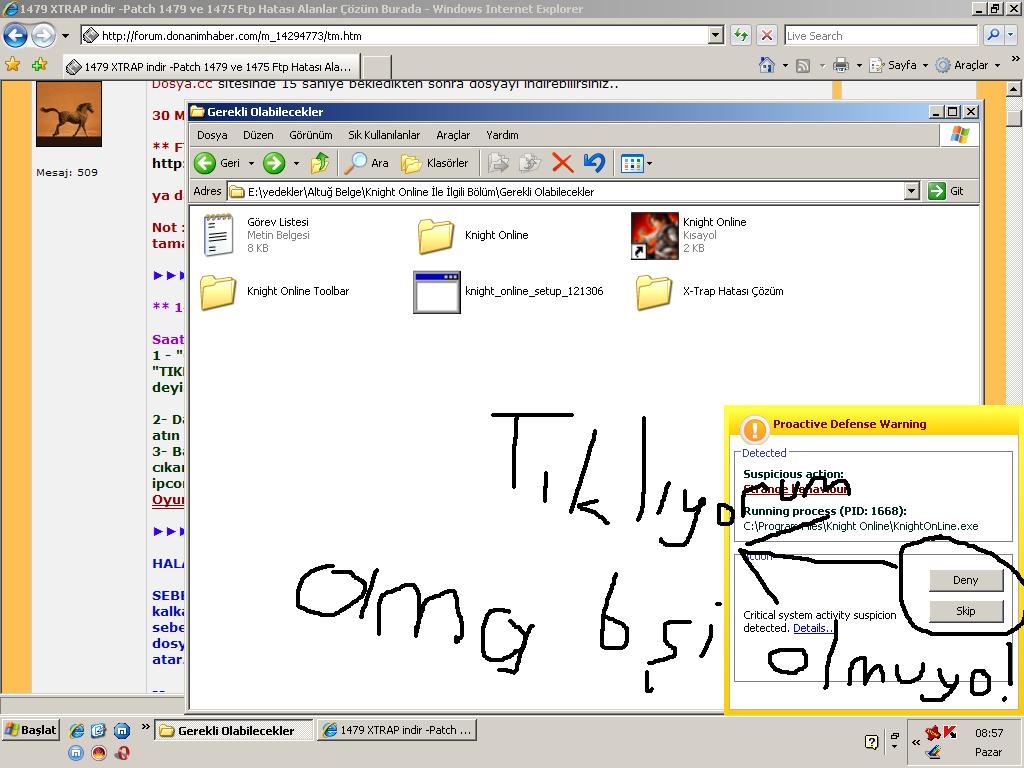Click the taskbar clock 08:57

(x=989, y=733)
